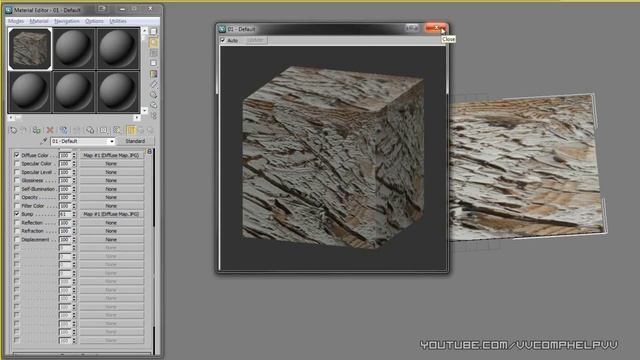Enable the Filter Color map checkbox
This screenshot has height=360, width=640.
click(17, 206)
